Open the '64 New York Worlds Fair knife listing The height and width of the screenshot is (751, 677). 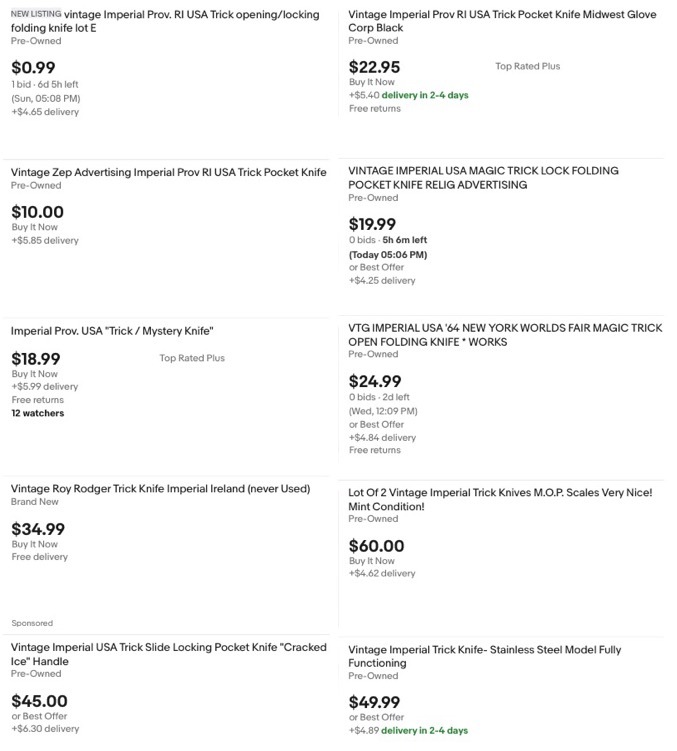click(x=505, y=335)
